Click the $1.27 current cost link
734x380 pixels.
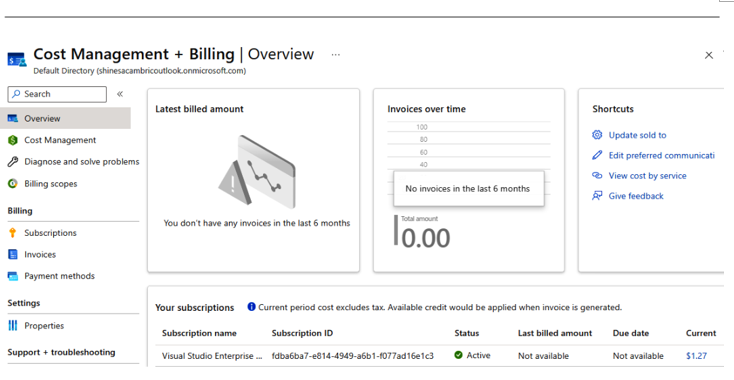[x=696, y=356]
